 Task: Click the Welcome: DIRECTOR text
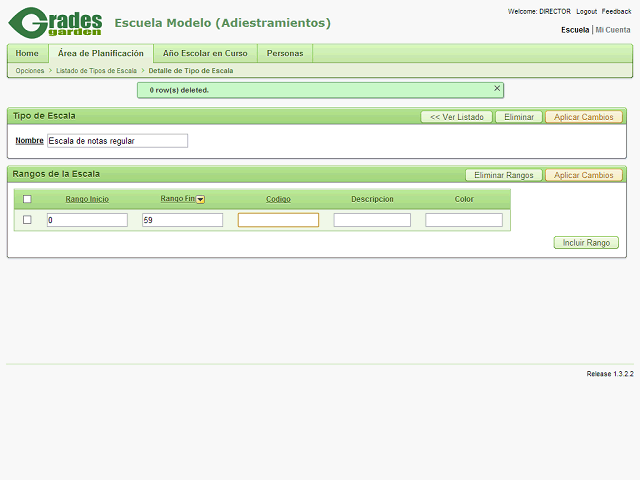[539, 11]
